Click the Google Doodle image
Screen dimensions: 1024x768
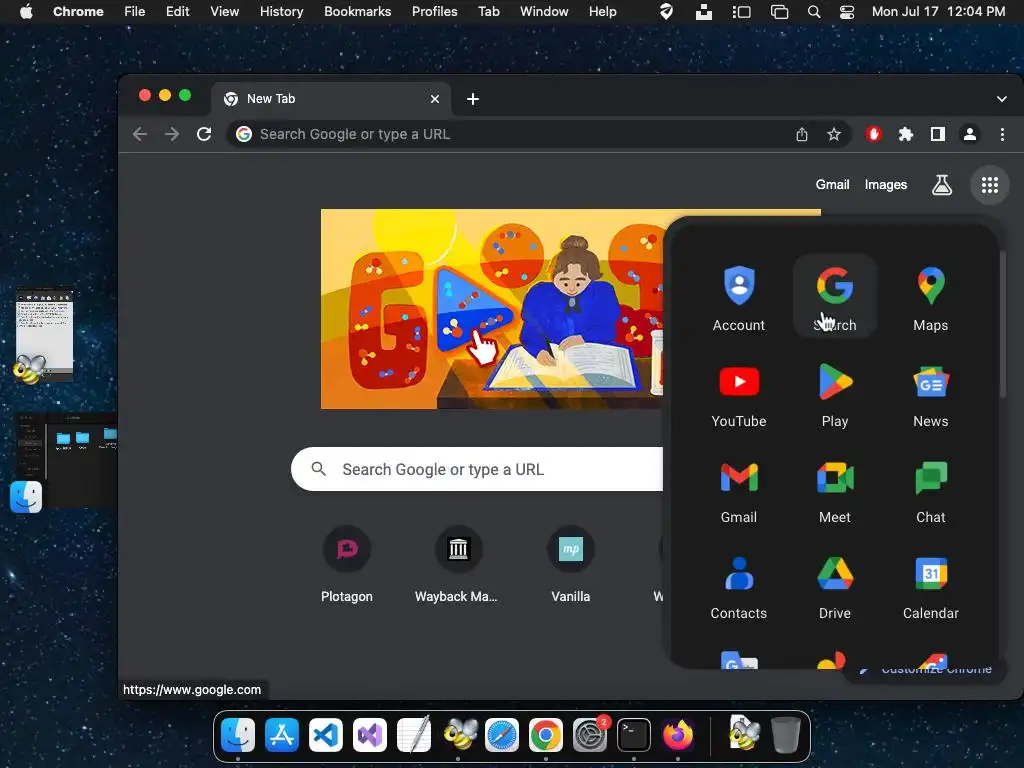pyautogui.click(x=493, y=309)
